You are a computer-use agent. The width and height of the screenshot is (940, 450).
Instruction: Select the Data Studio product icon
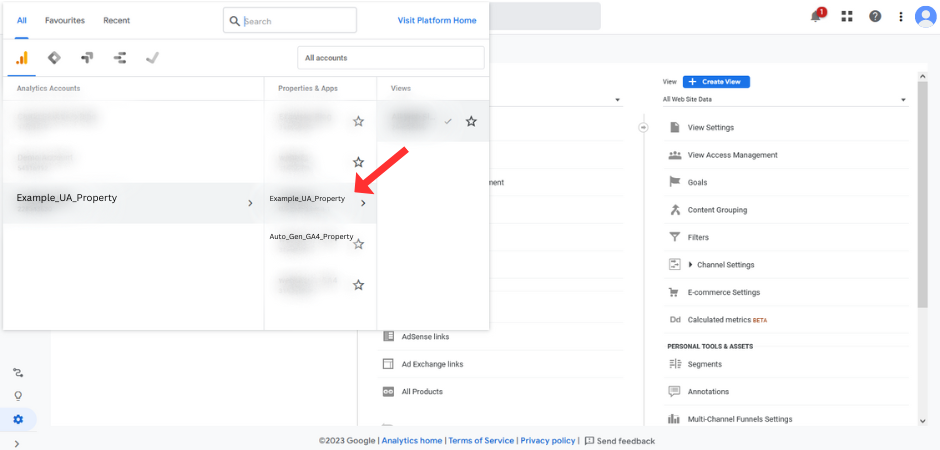click(x=120, y=58)
